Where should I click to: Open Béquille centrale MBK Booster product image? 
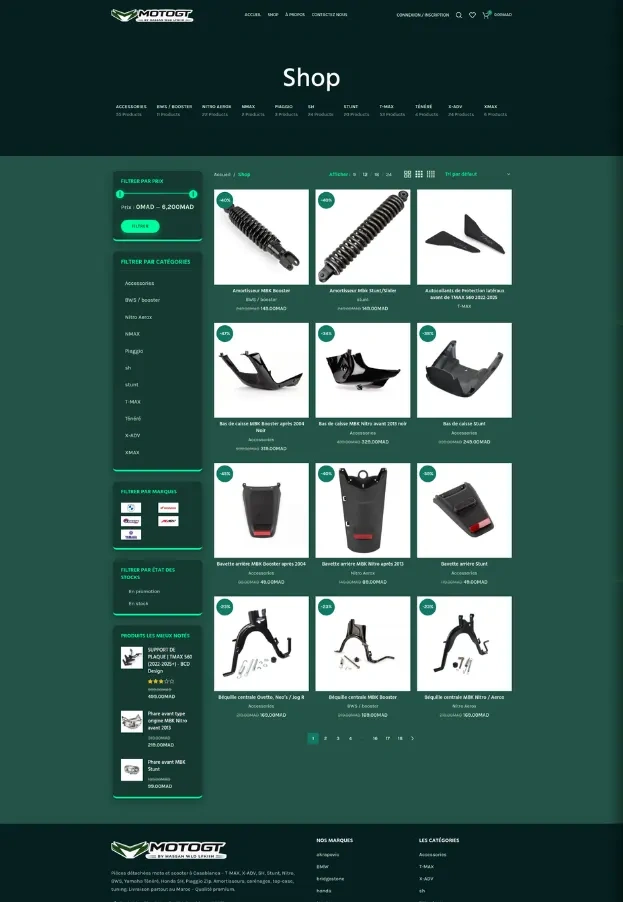pyautogui.click(x=363, y=644)
